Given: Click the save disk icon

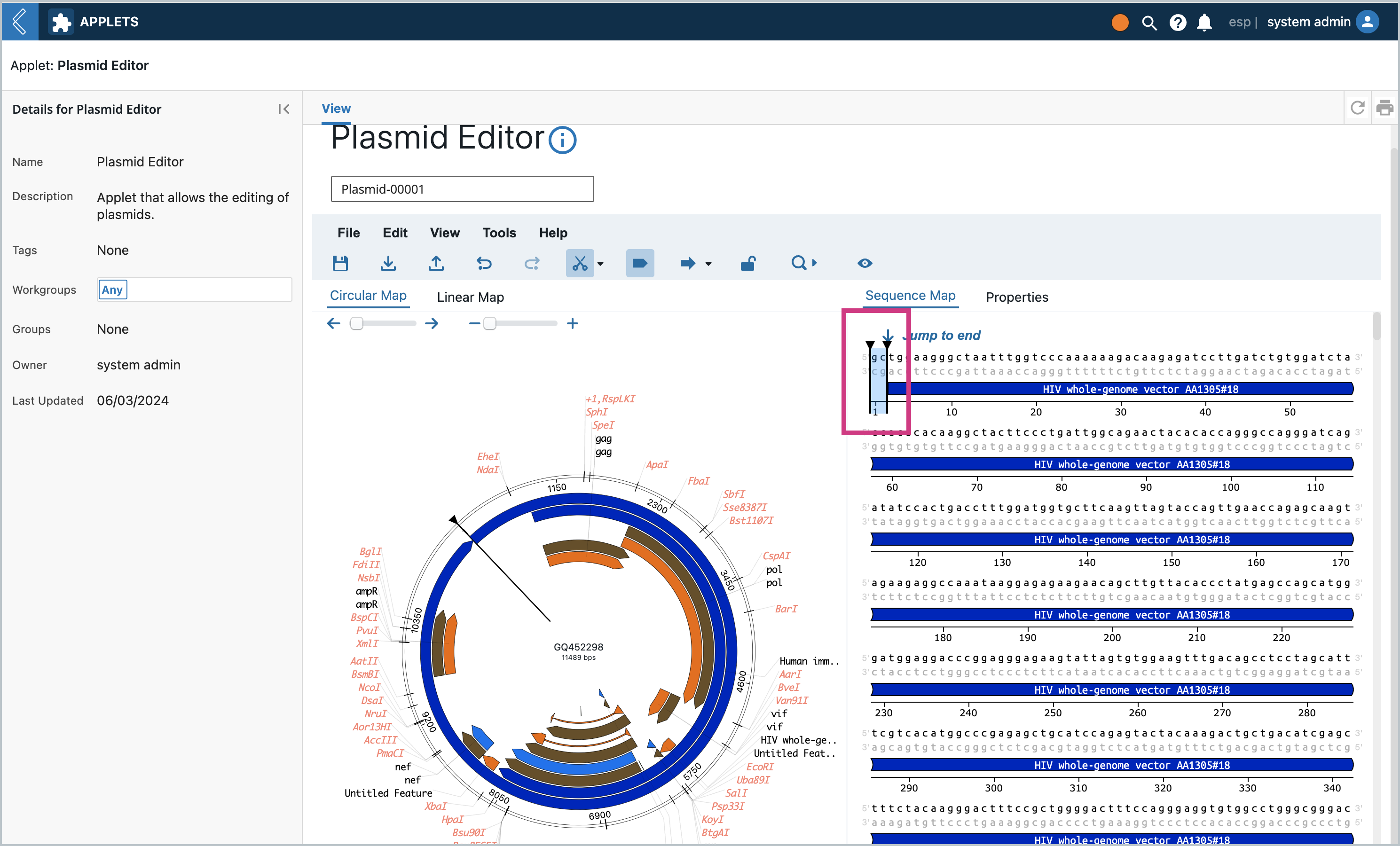Looking at the screenshot, I should 340,263.
